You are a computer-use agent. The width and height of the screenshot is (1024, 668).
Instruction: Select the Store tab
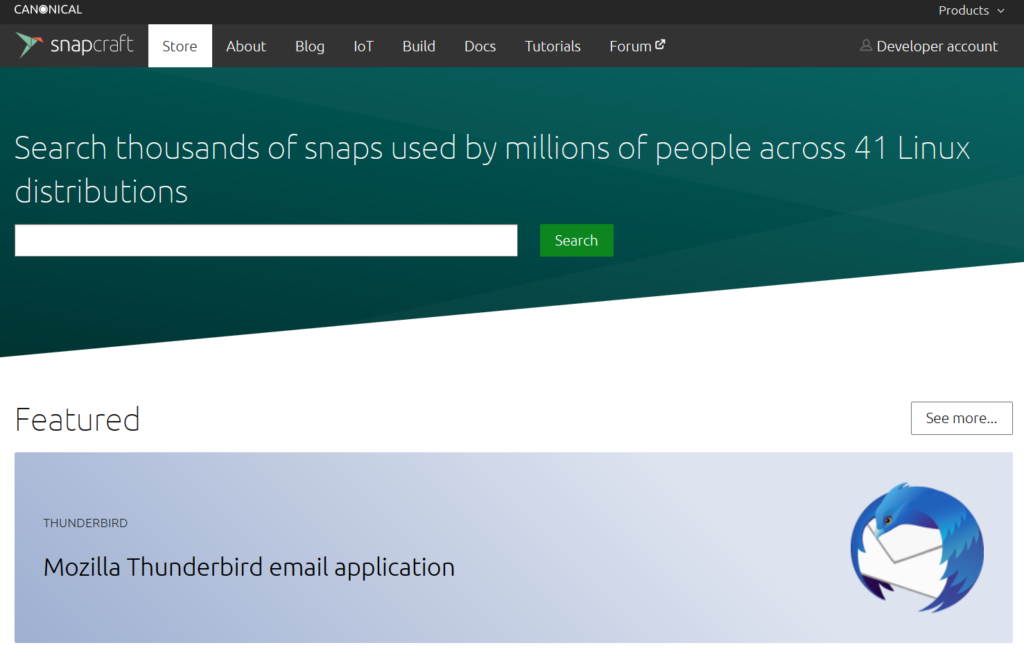pyautogui.click(x=180, y=46)
